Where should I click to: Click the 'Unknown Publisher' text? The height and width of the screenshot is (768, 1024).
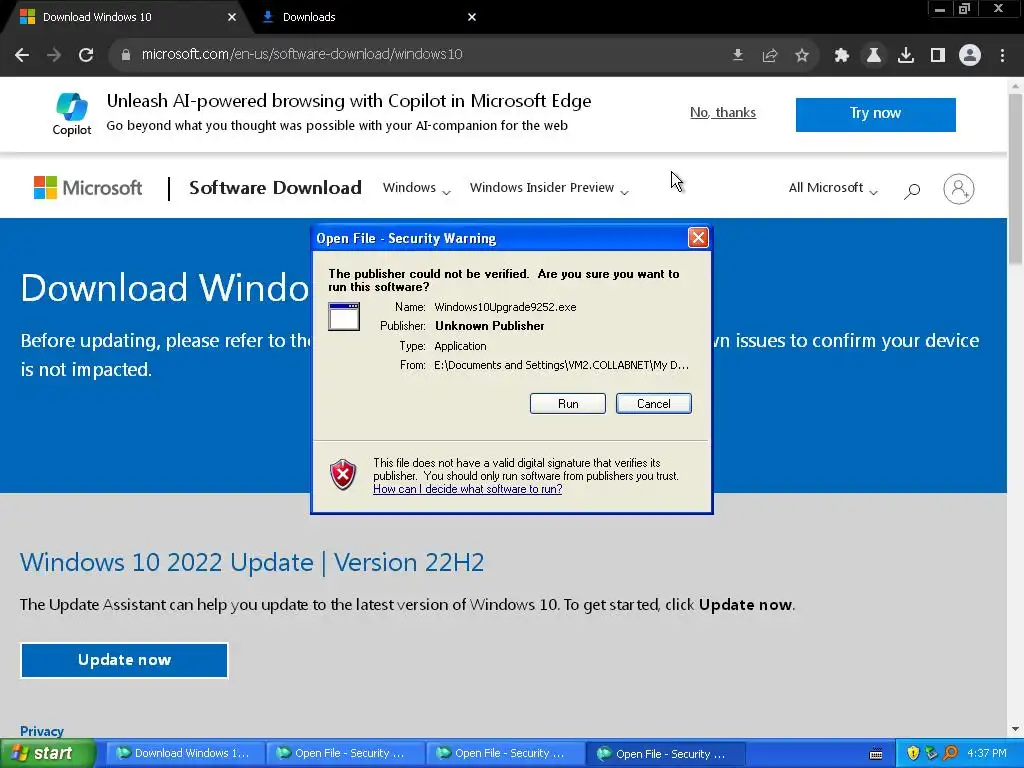(490, 326)
